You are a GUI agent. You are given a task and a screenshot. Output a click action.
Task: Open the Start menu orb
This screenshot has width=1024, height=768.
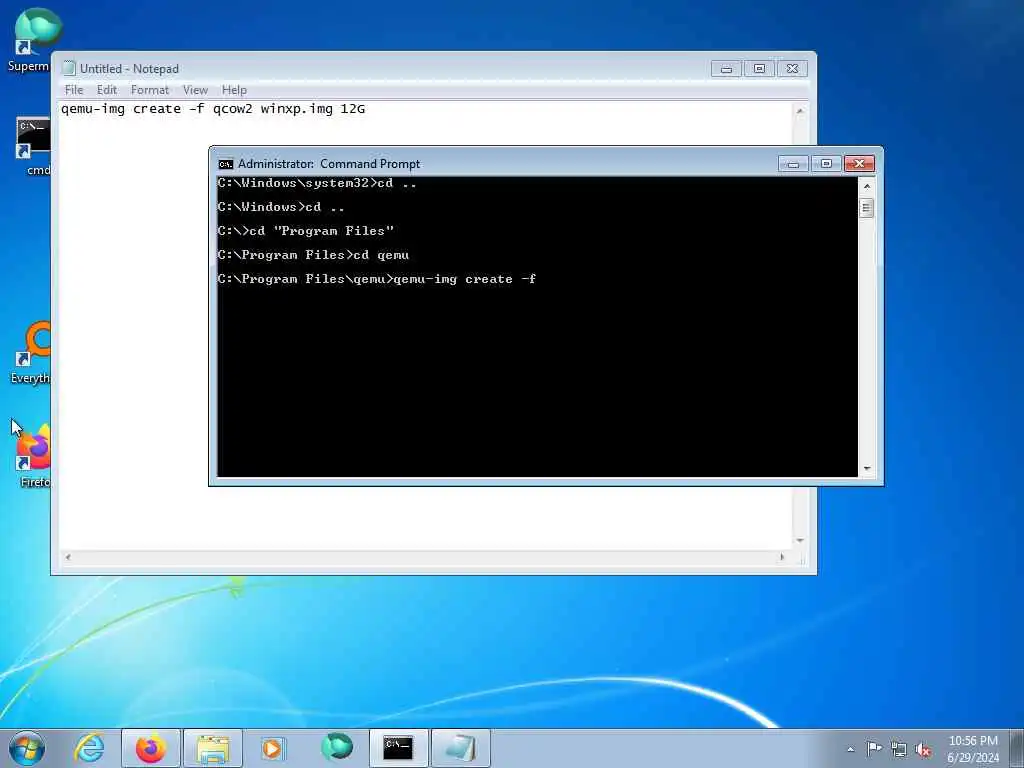click(x=27, y=748)
